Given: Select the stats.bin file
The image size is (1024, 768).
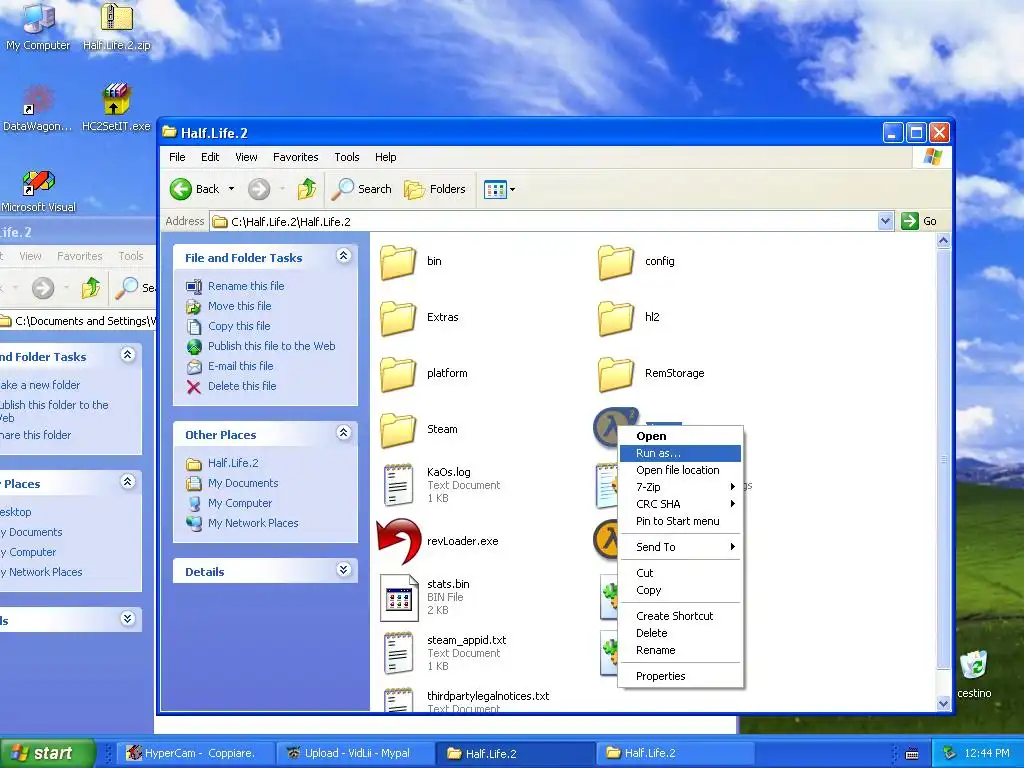Looking at the screenshot, I should [424, 597].
